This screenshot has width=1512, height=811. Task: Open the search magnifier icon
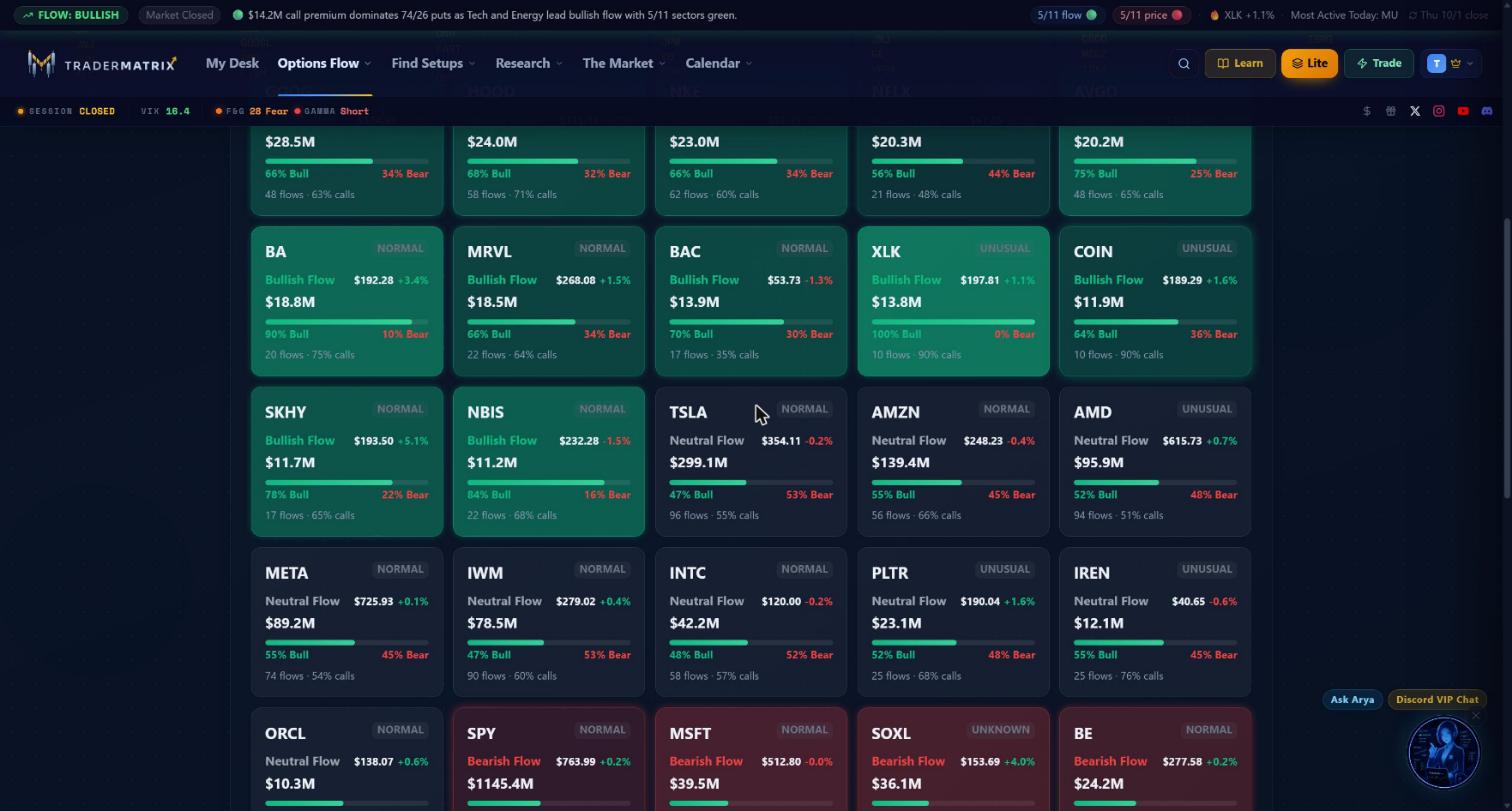click(x=1184, y=64)
